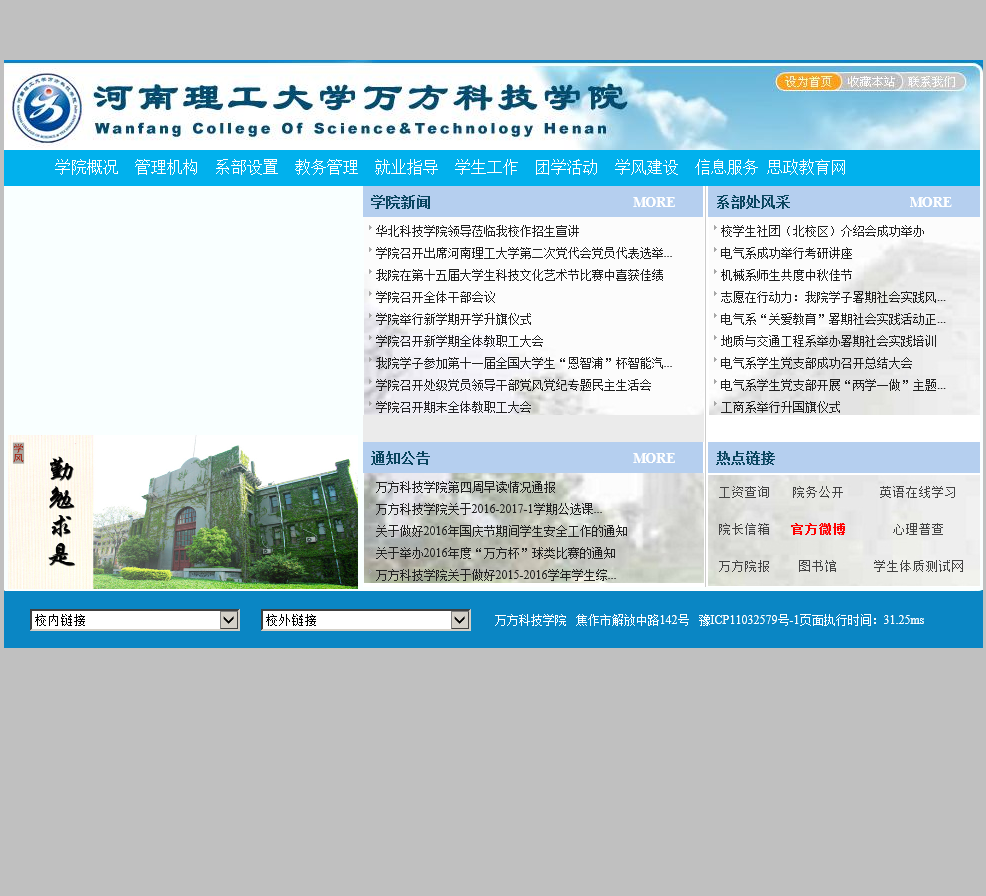Image resolution: width=986 pixels, height=896 pixels.
Task: Open notice 万方科技学院第四周早读情况通报
Action: [x=465, y=487]
